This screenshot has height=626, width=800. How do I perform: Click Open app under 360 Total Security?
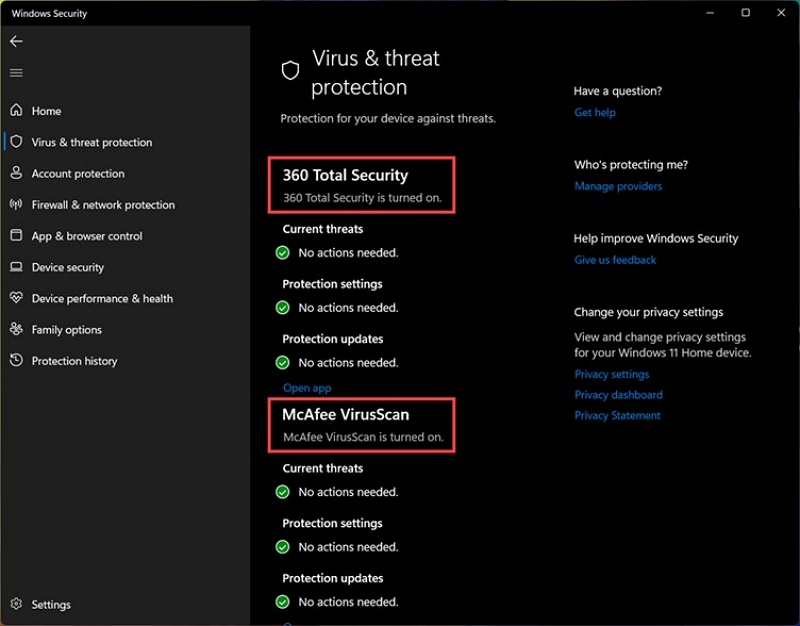(307, 388)
